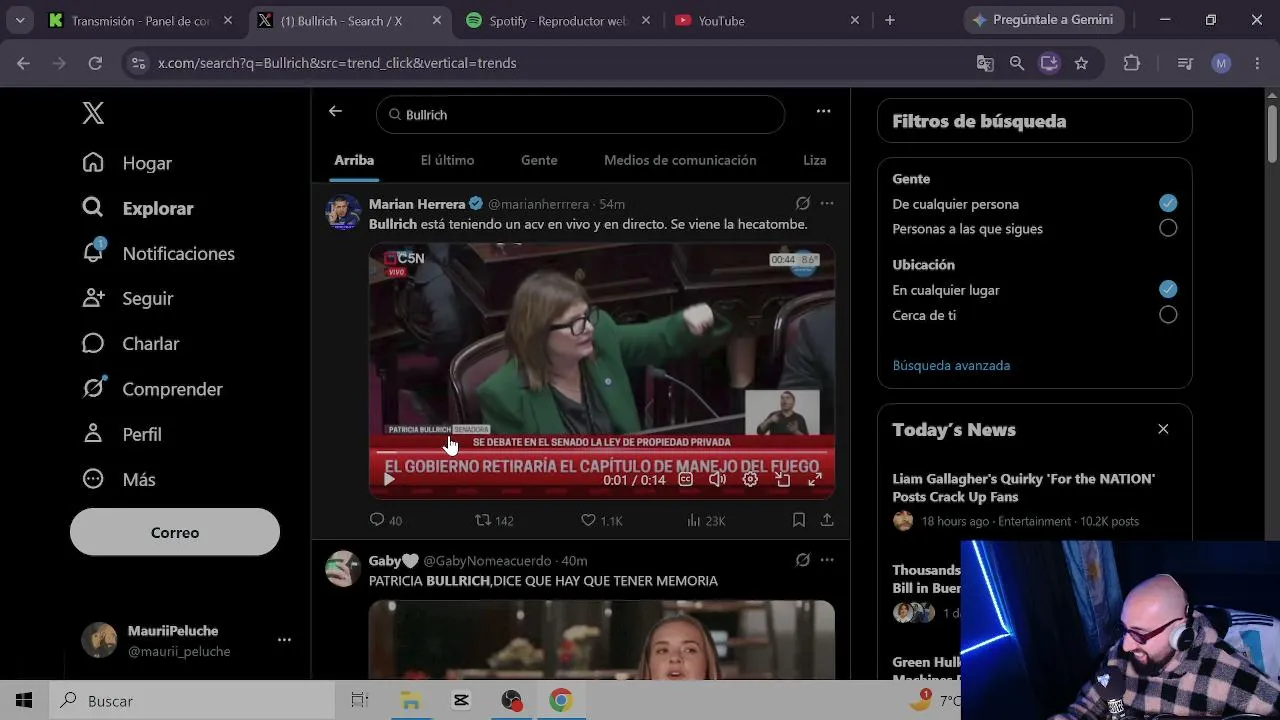Open Marian Herrera's profile avatar
The height and width of the screenshot is (720, 1280).
[343, 212]
